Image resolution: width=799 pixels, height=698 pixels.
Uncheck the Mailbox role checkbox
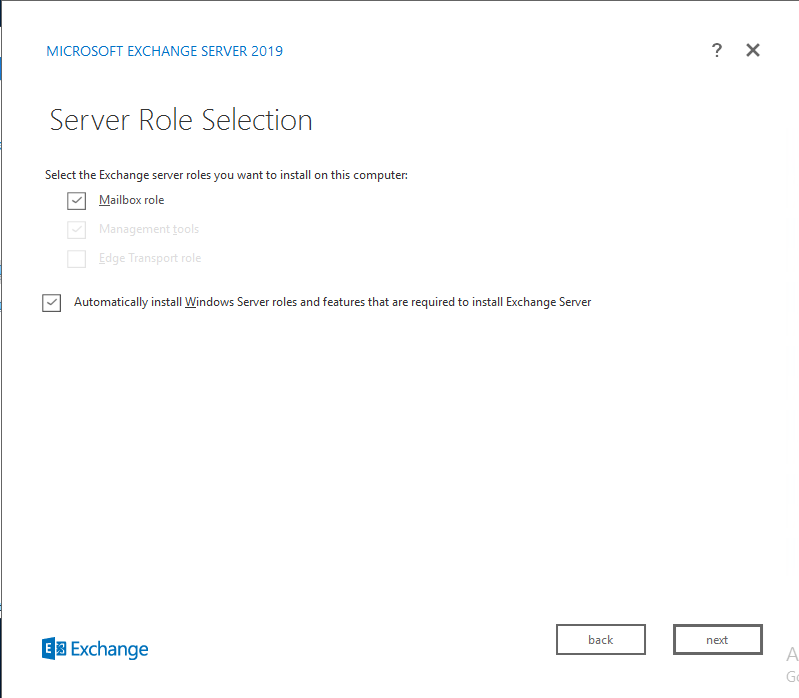[x=76, y=201]
